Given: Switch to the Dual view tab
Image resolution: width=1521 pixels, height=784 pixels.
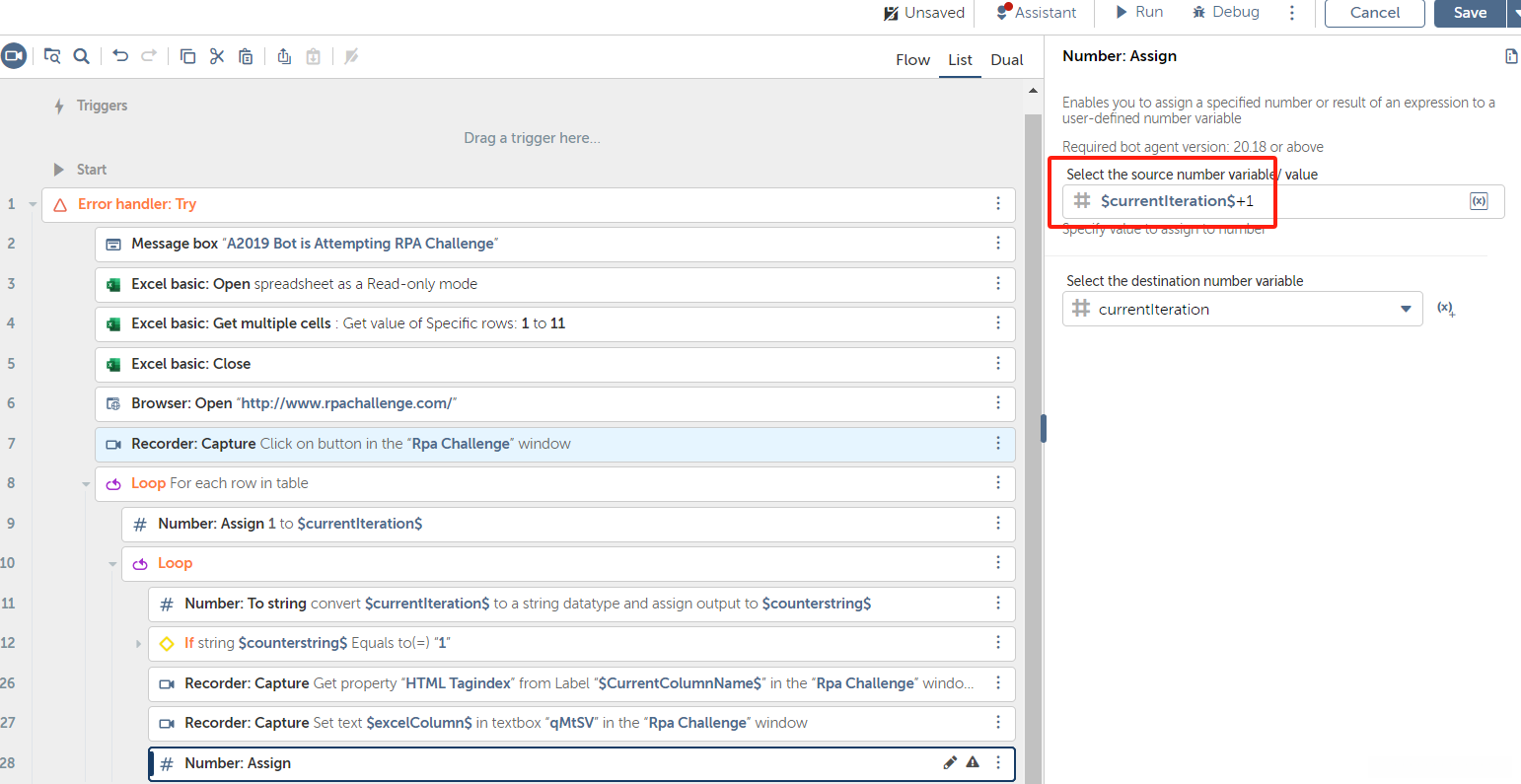Looking at the screenshot, I should point(1006,60).
